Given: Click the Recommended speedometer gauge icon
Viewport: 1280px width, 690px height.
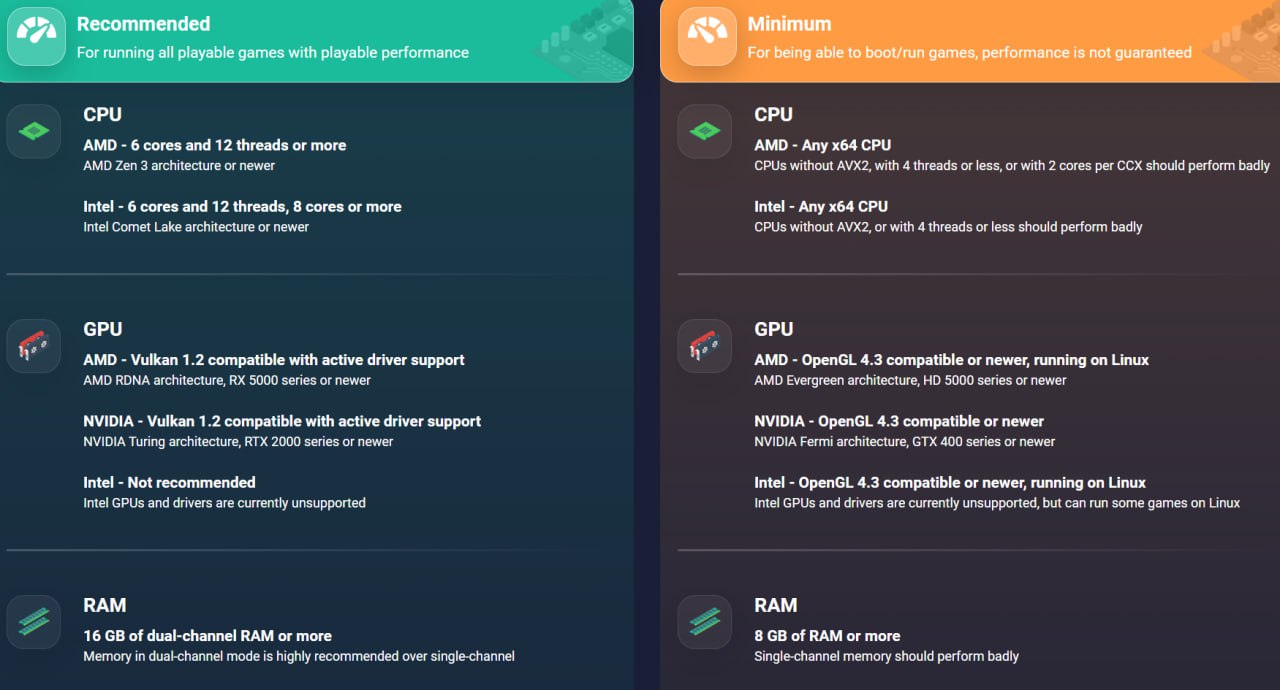Looking at the screenshot, I should 36,37.
